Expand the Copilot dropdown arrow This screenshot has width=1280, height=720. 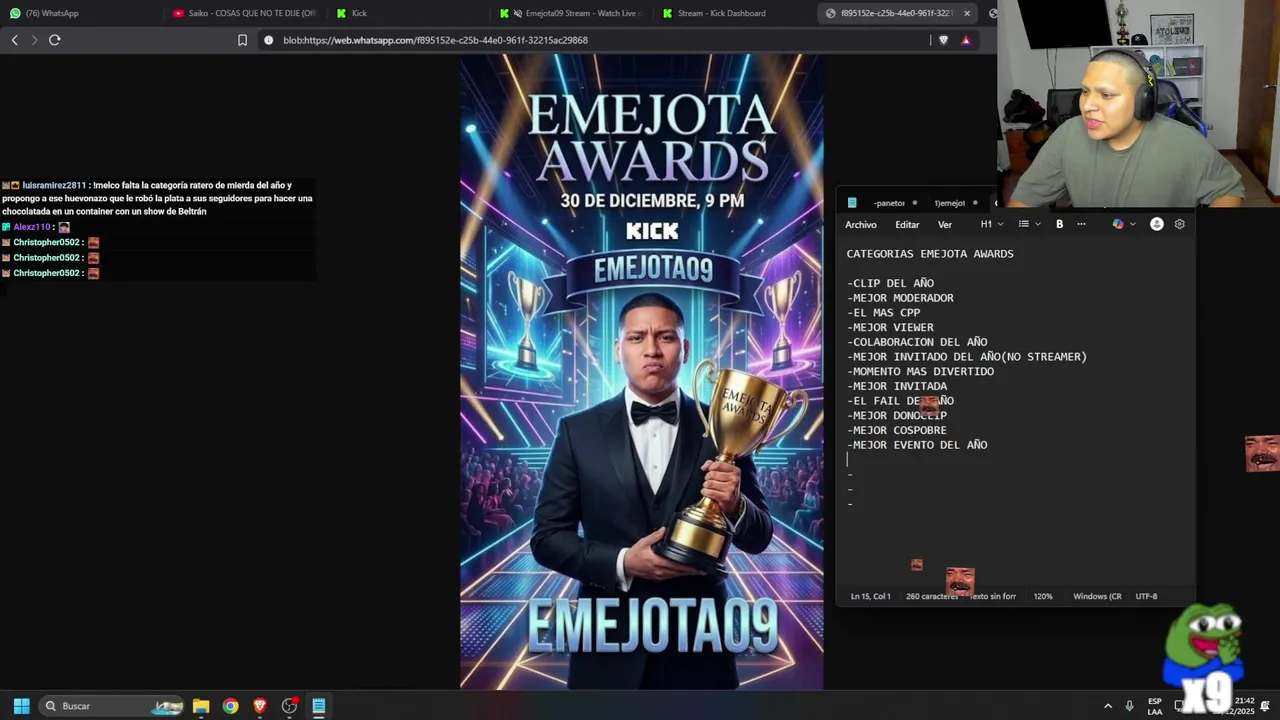(x=1132, y=224)
